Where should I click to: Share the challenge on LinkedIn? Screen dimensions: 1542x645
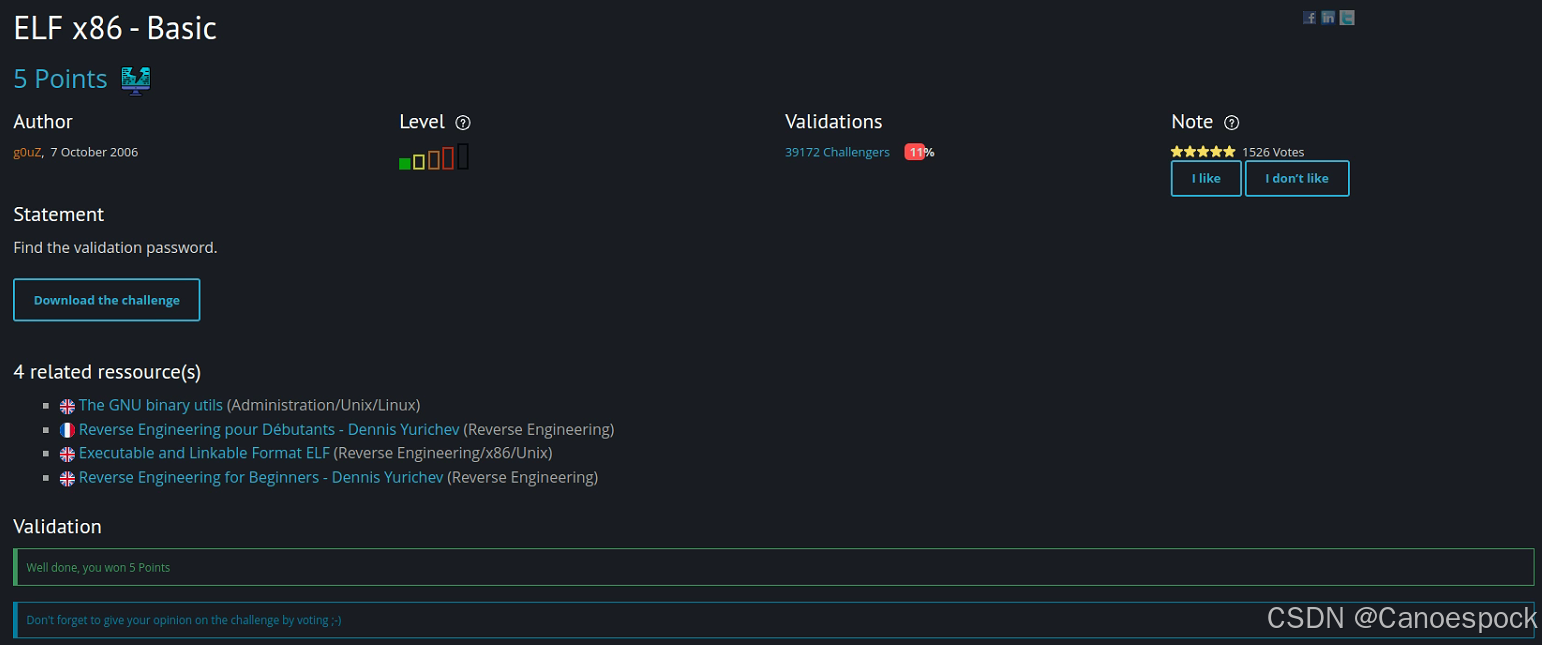click(1328, 17)
